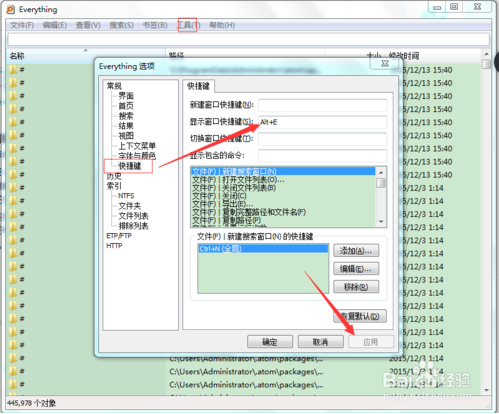Click the 编辑(E)... button
This screenshot has width=499, height=414.
coord(356,269)
